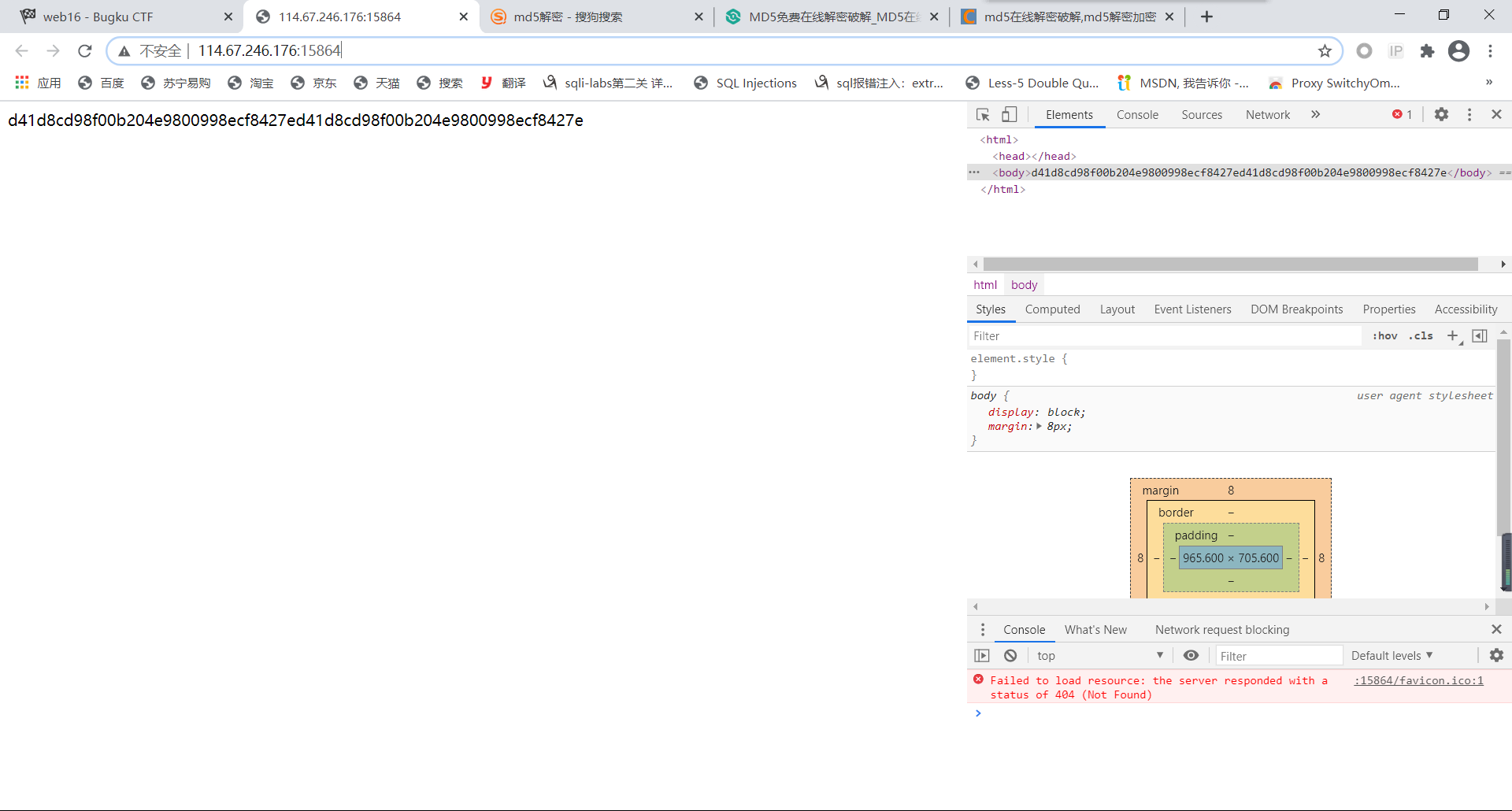This screenshot has height=811, width=1512.
Task: Create live expression with eye icon
Action: [1191, 656]
